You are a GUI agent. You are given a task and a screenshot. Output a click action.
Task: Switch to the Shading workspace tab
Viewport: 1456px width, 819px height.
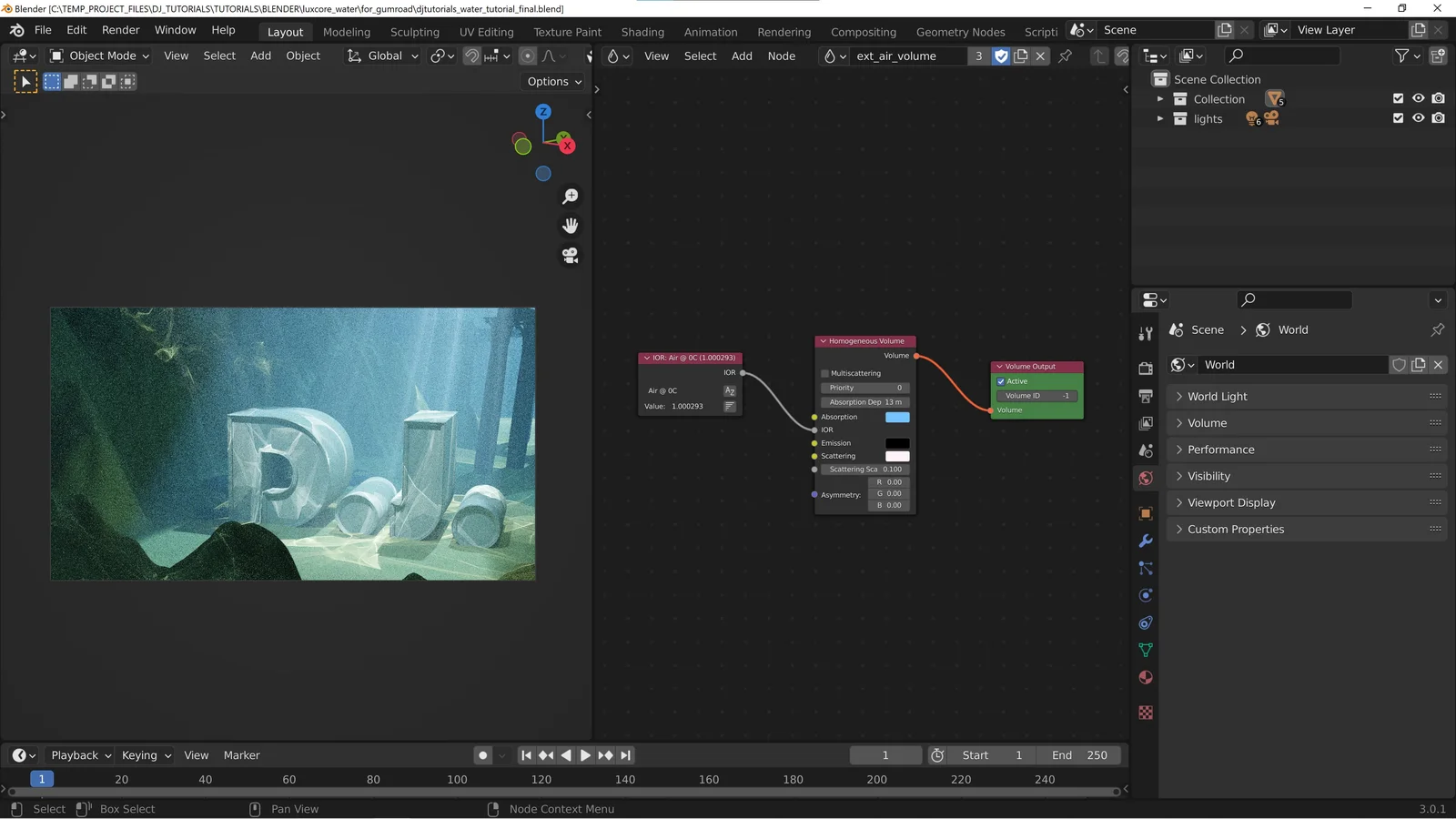pos(642,32)
